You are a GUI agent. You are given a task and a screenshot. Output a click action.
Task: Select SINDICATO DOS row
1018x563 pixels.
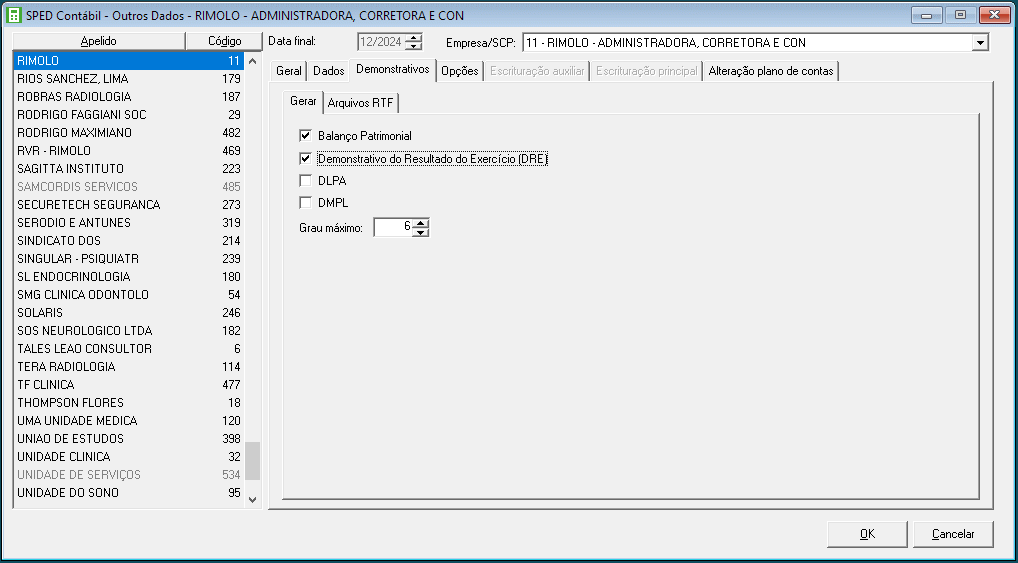click(x=129, y=241)
